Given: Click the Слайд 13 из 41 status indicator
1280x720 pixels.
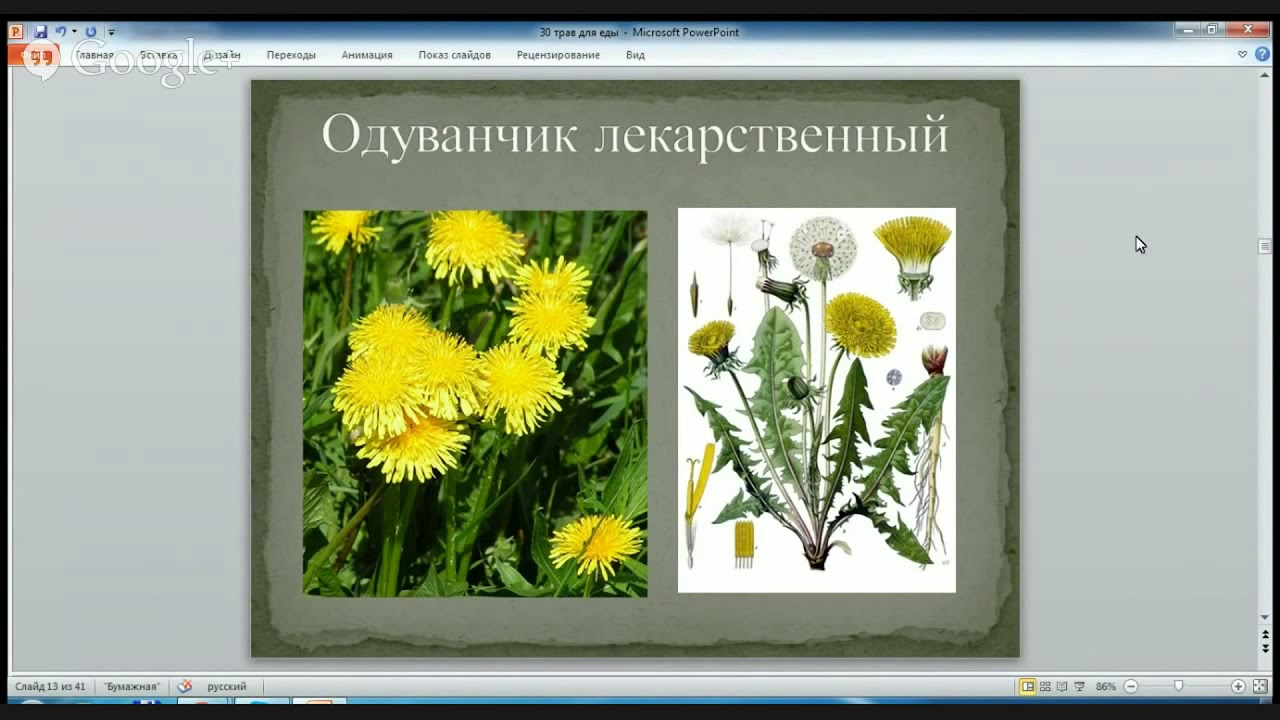Looking at the screenshot, I should coord(50,687).
